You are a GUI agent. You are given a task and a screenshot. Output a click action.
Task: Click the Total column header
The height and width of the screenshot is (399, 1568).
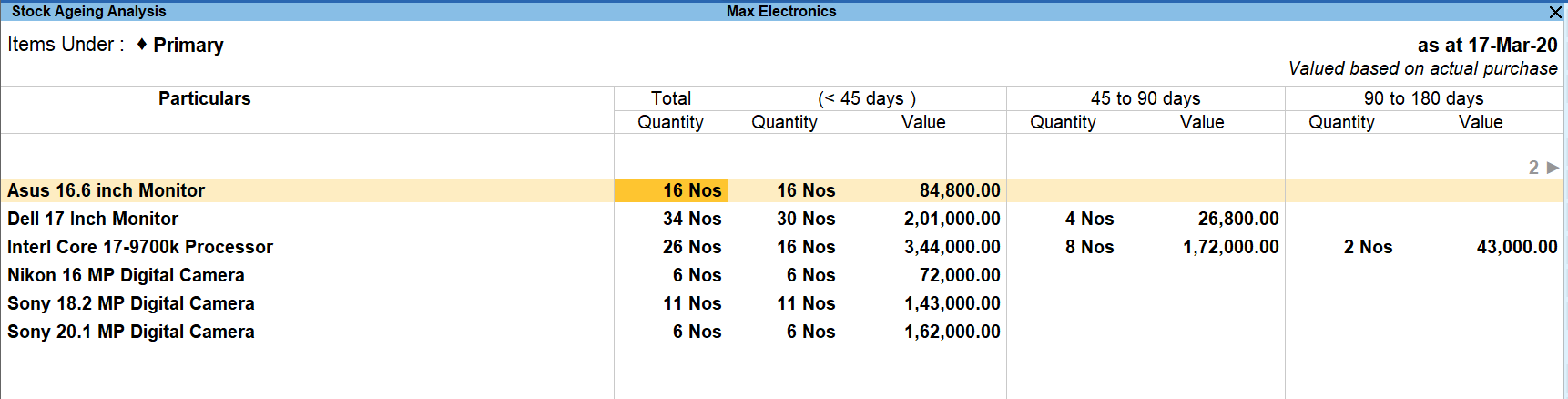tap(671, 98)
